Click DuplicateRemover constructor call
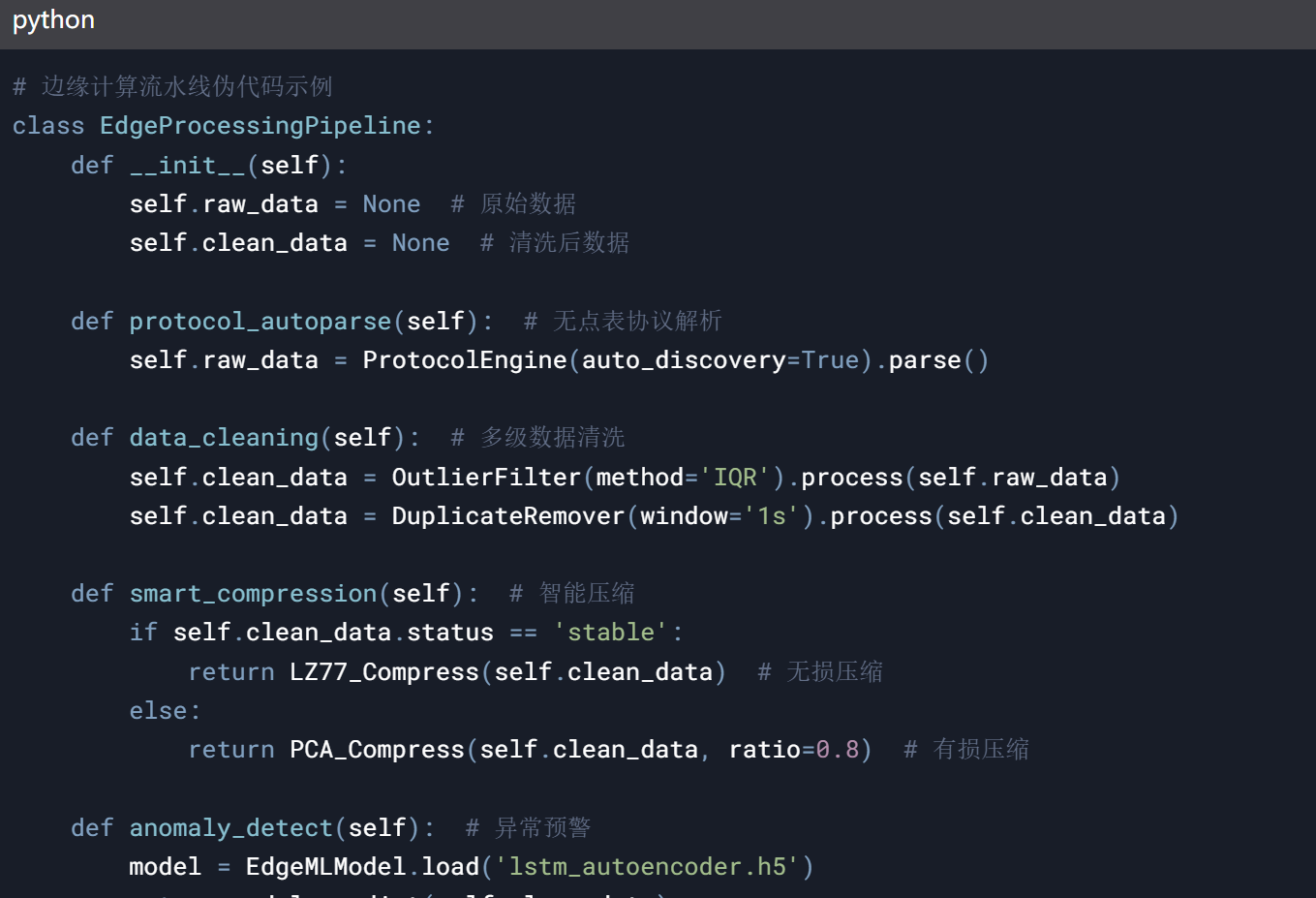 pos(508,516)
